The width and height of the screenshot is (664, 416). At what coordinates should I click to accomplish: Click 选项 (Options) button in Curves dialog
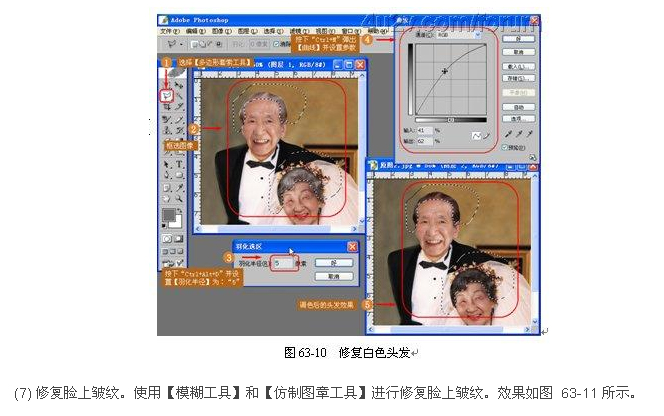tap(519, 119)
